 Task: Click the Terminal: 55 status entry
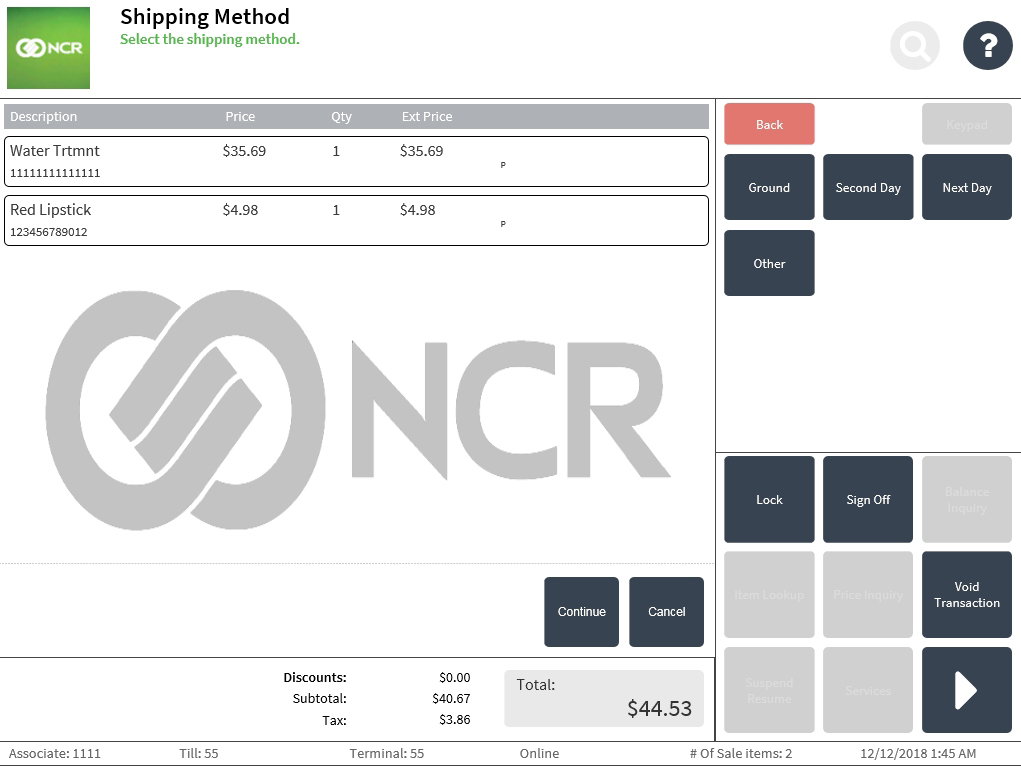click(x=387, y=754)
